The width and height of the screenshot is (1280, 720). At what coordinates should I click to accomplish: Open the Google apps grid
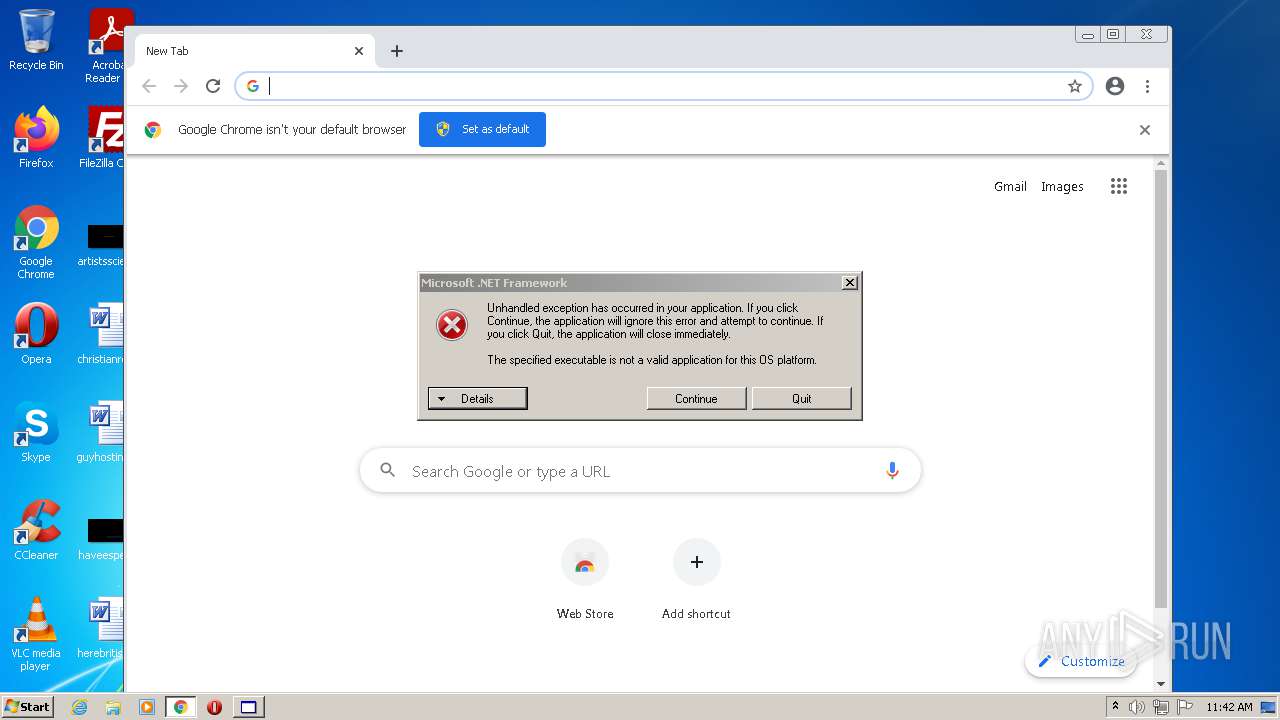point(1119,186)
